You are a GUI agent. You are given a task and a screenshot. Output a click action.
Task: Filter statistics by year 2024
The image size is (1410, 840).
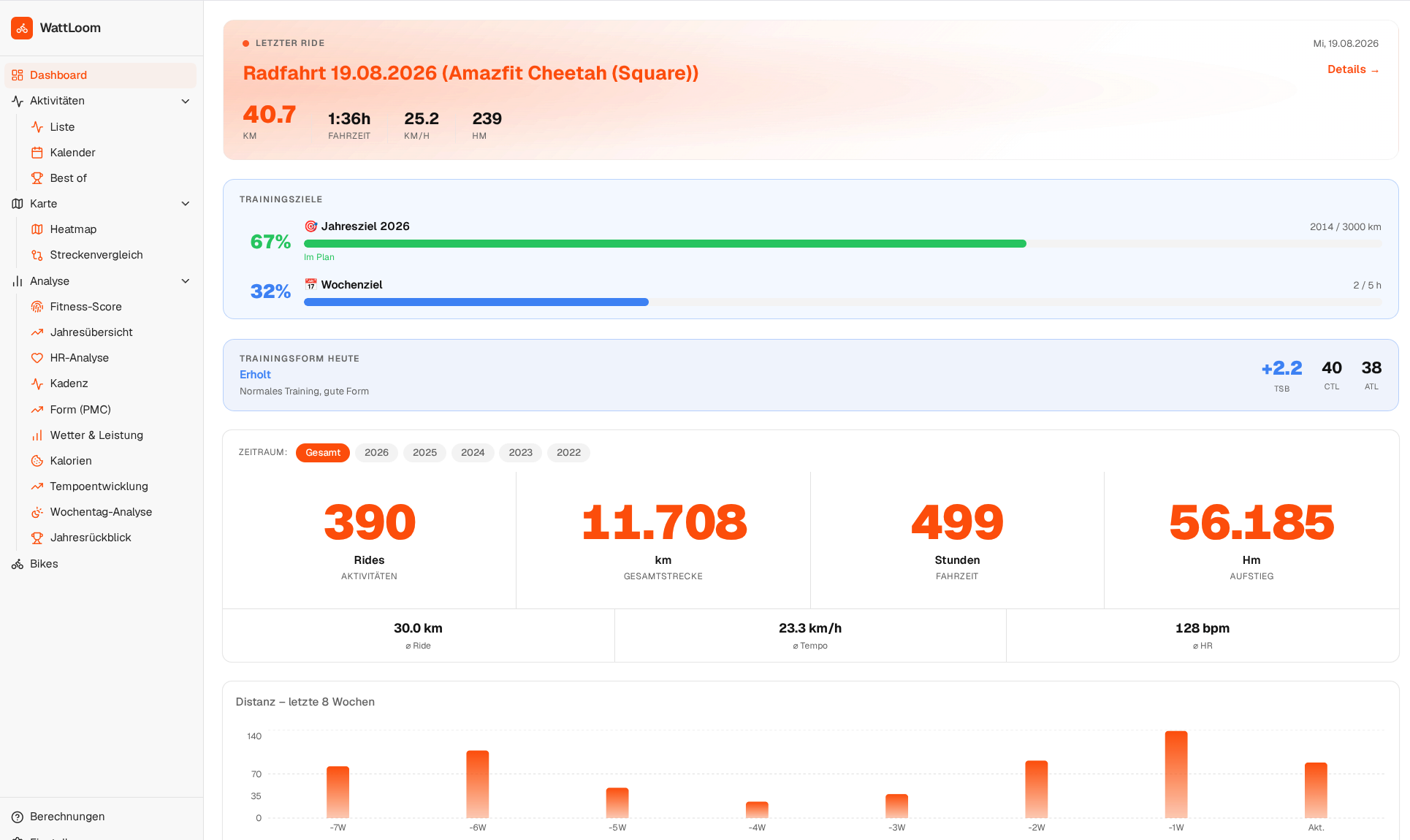(473, 453)
